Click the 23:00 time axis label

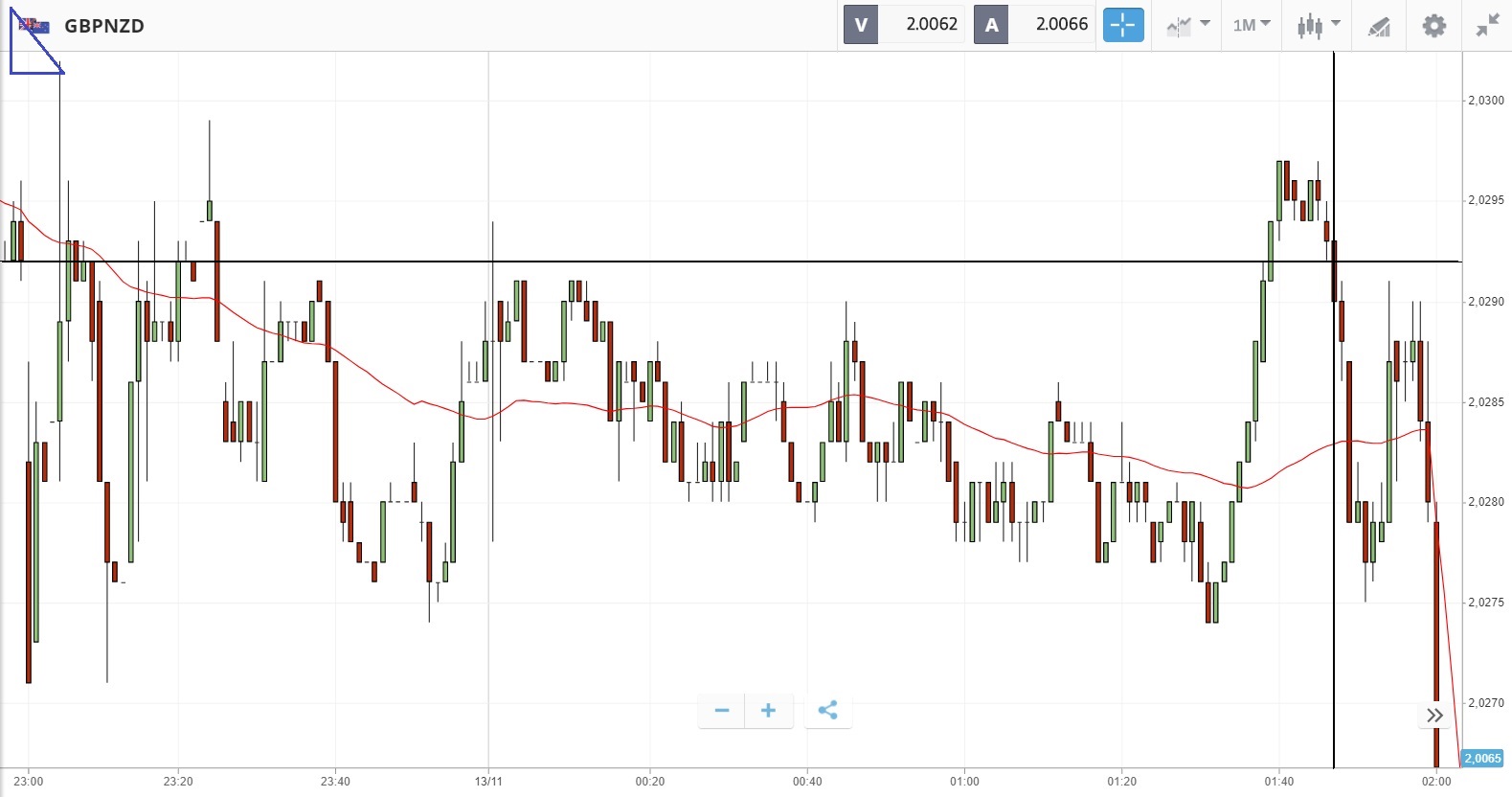(29, 782)
